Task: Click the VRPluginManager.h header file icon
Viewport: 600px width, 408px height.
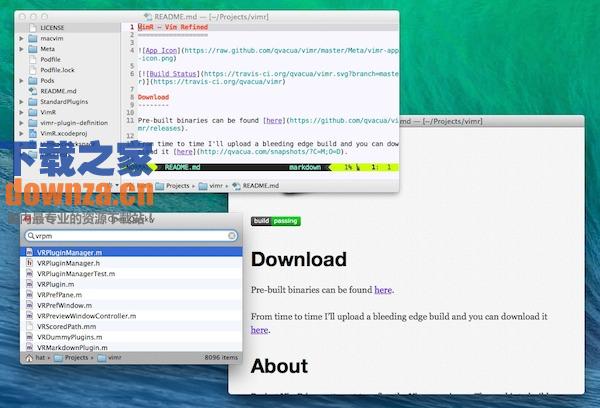Action: pos(29,263)
